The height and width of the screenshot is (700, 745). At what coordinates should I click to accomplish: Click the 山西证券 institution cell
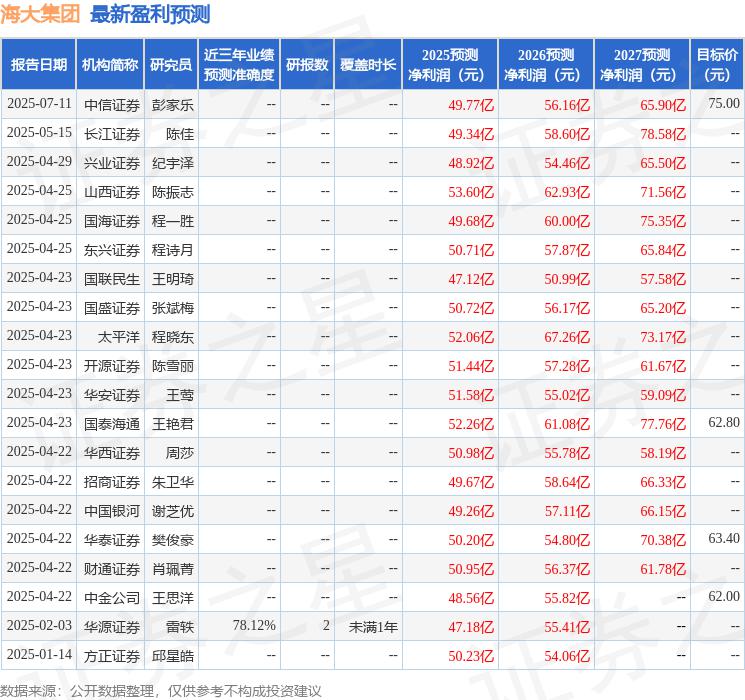coord(112,192)
